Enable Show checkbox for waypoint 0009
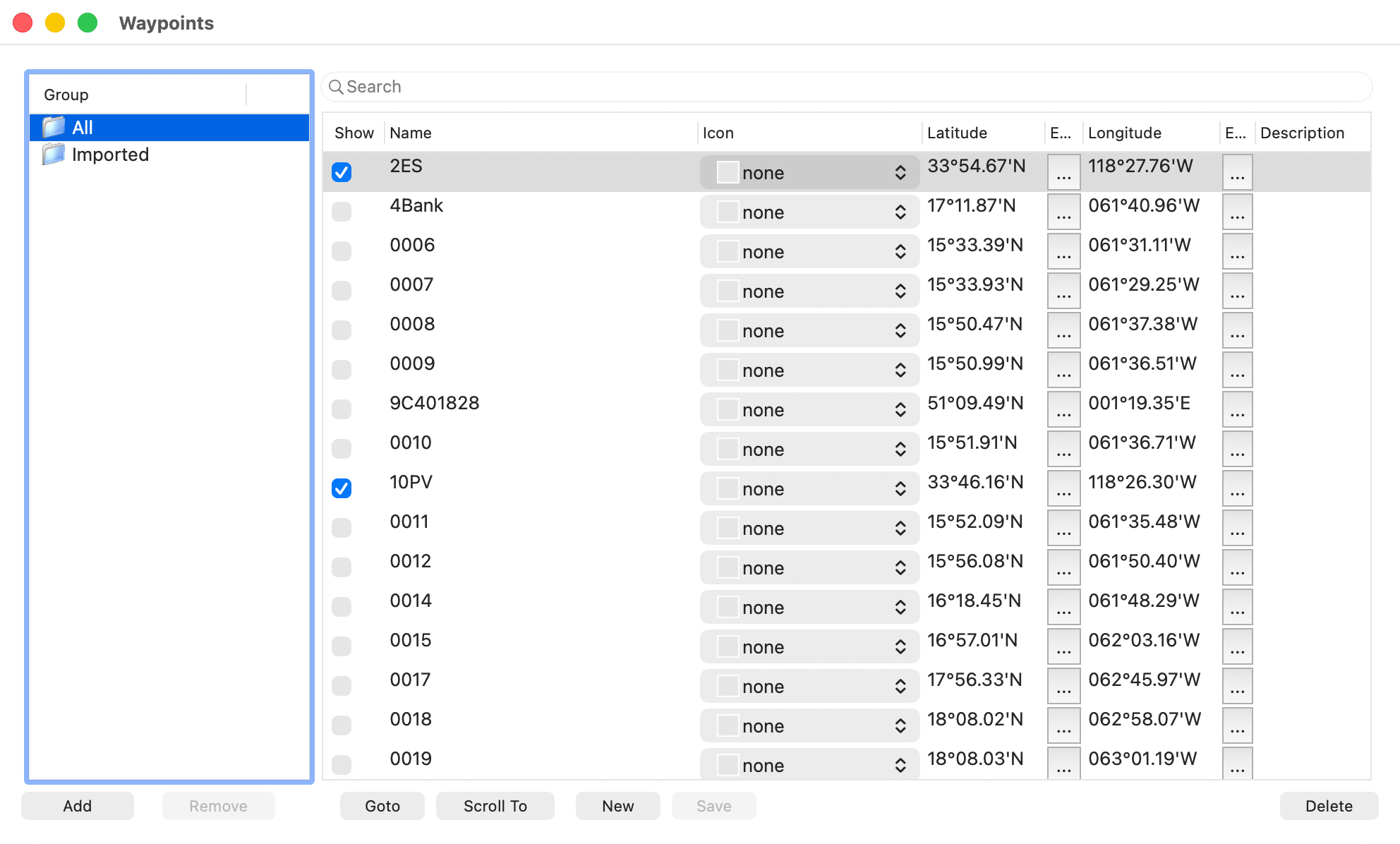1400x844 pixels. coord(342,370)
